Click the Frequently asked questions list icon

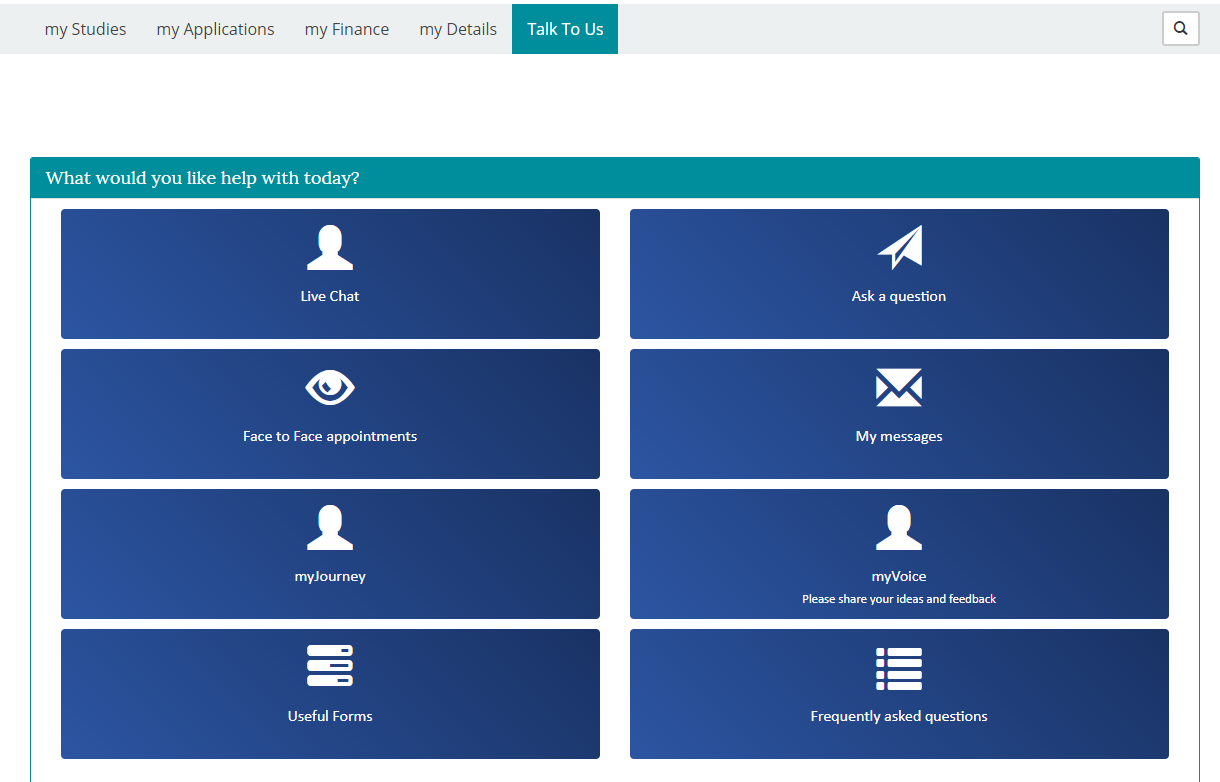(x=899, y=669)
